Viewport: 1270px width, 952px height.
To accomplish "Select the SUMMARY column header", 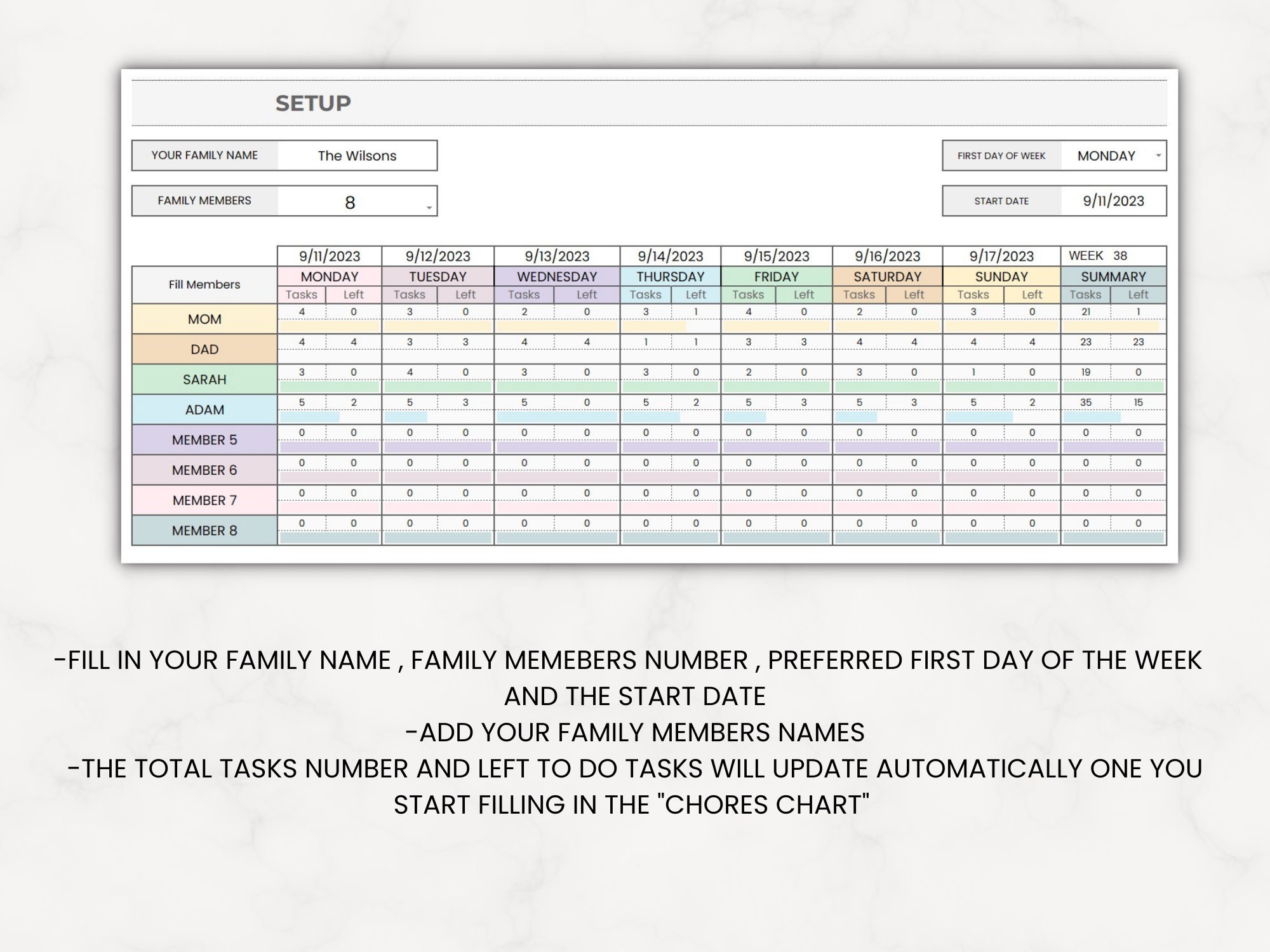I will click(x=1113, y=277).
